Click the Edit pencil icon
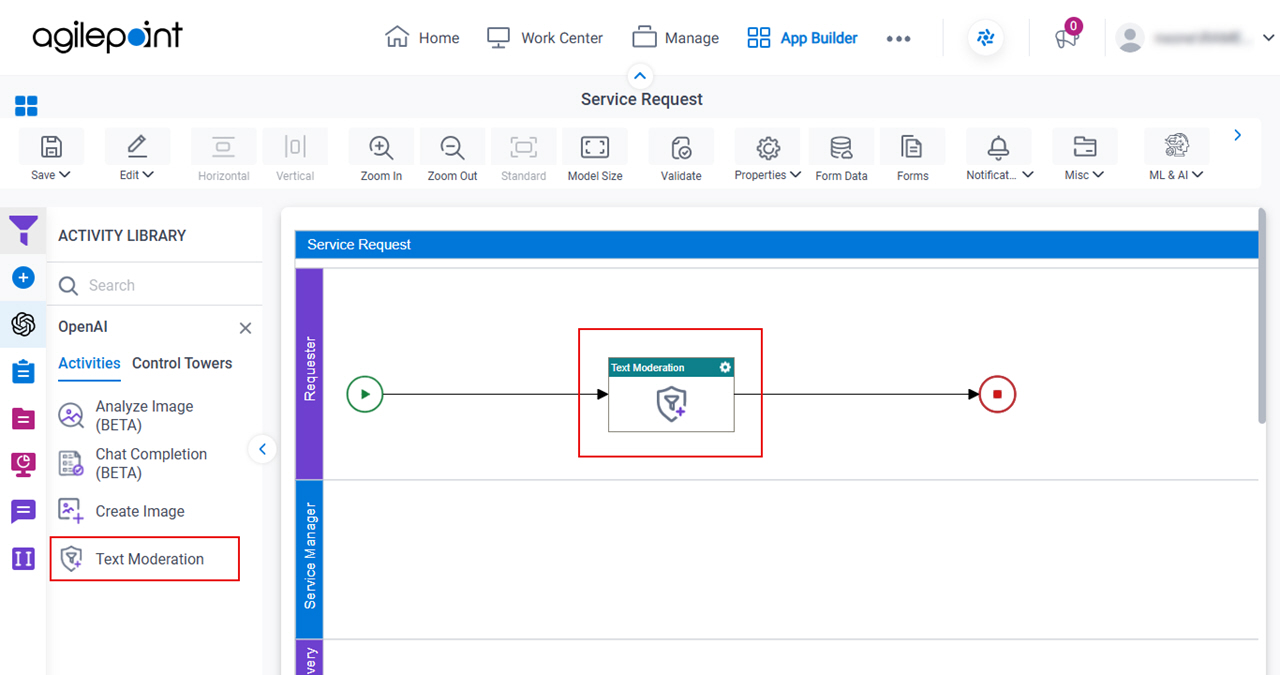Viewport: 1280px width, 675px height. (136, 147)
